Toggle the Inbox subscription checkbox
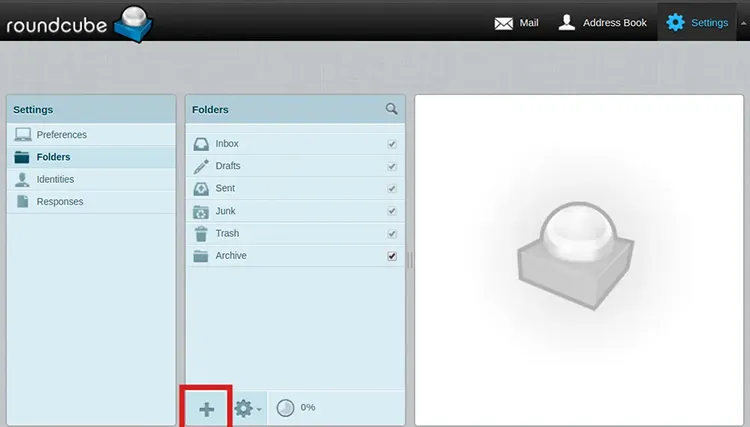 pyautogui.click(x=392, y=144)
